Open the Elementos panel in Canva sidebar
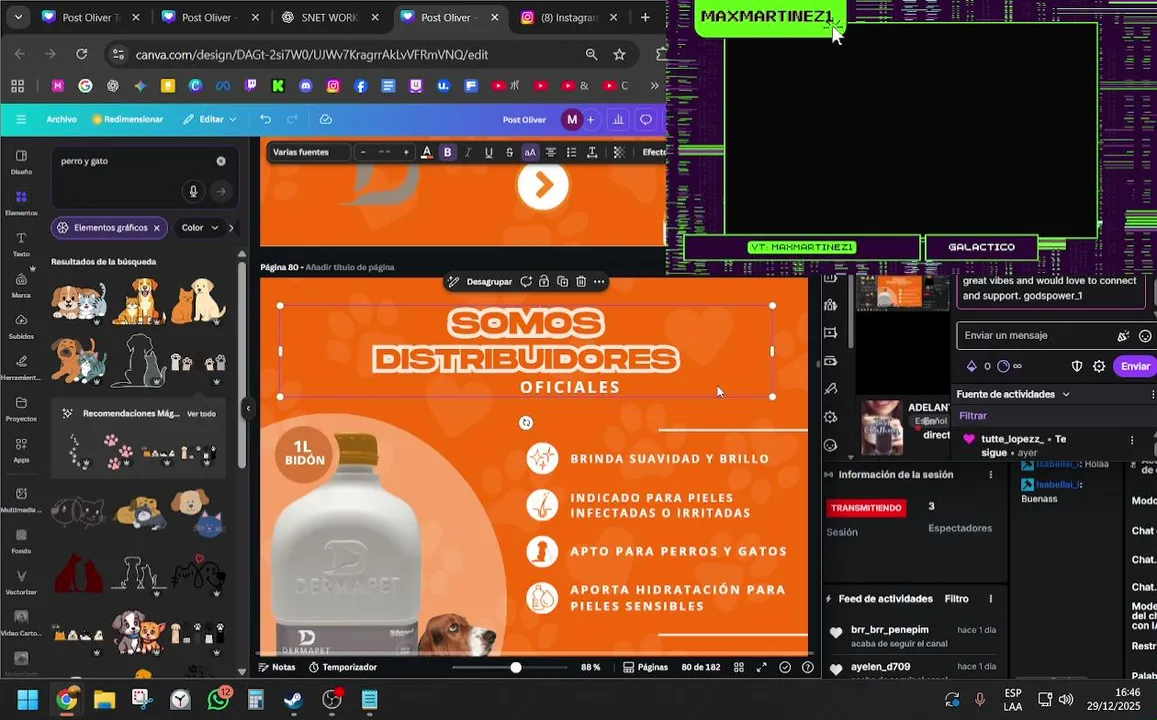 click(21, 203)
